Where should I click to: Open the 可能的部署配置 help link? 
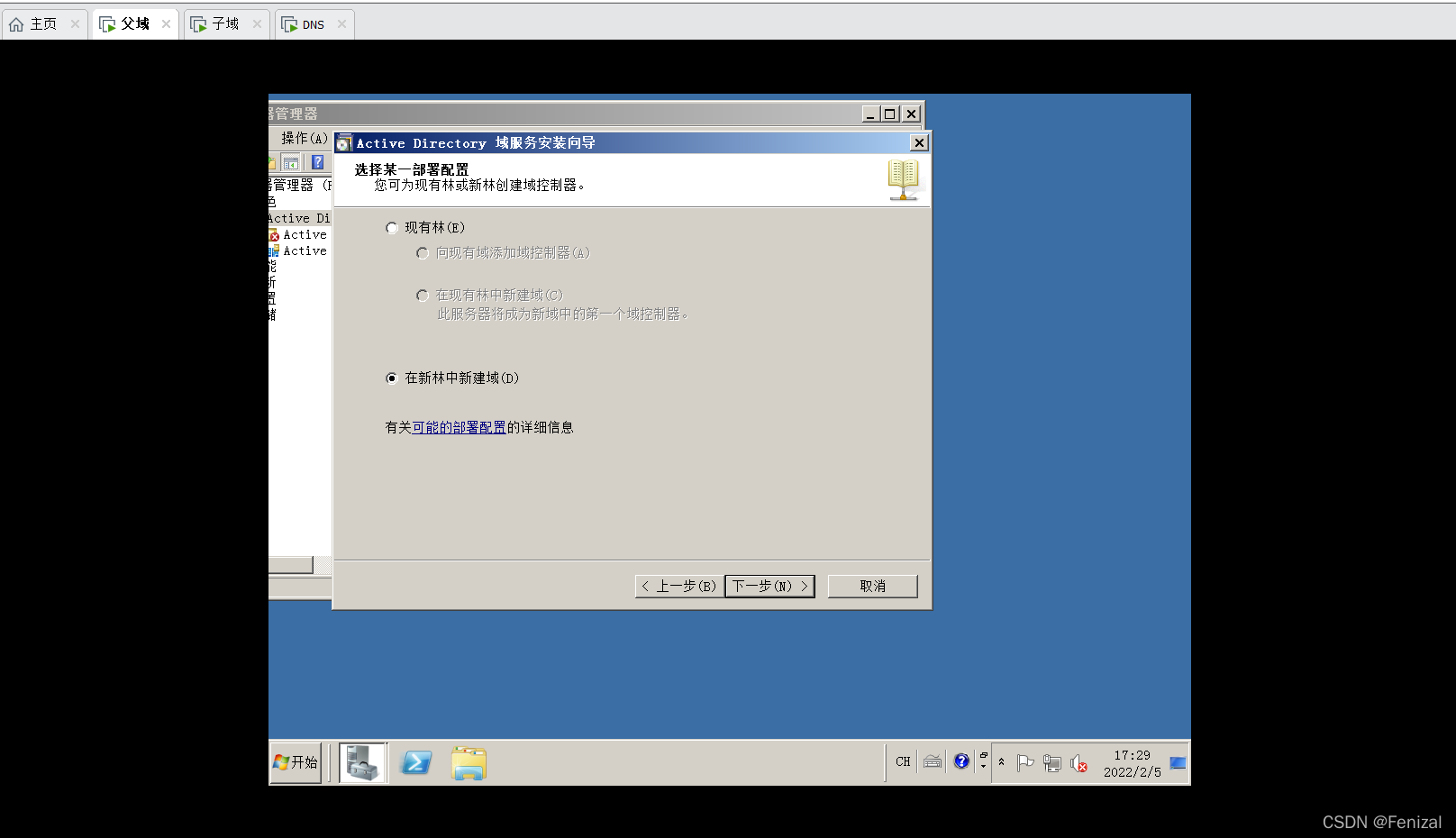pos(459,428)
